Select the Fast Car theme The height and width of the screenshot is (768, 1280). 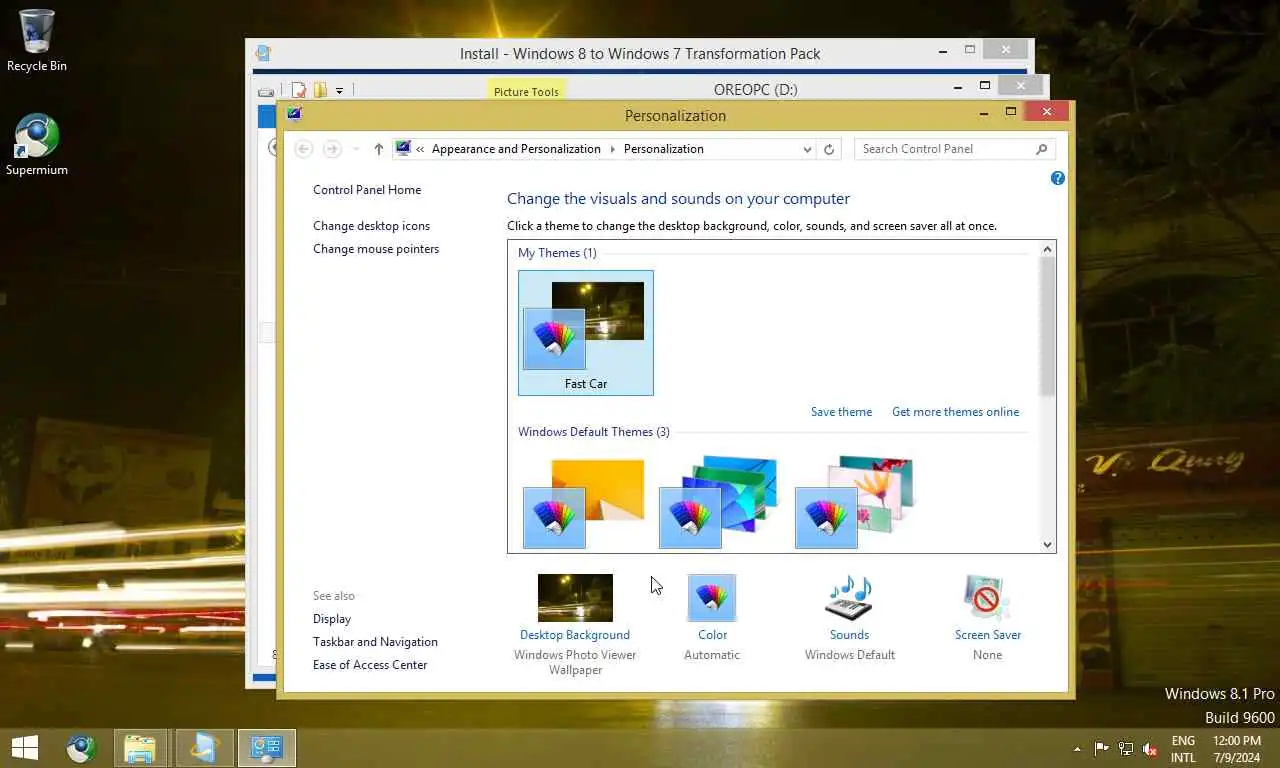[586, 333]
